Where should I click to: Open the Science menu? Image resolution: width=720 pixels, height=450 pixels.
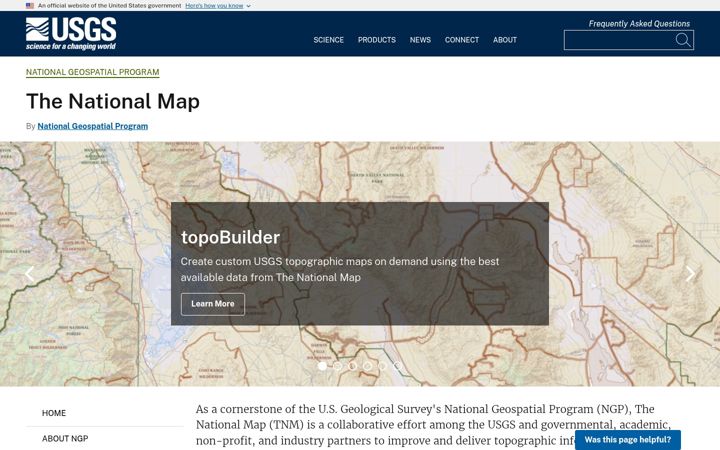328,40
